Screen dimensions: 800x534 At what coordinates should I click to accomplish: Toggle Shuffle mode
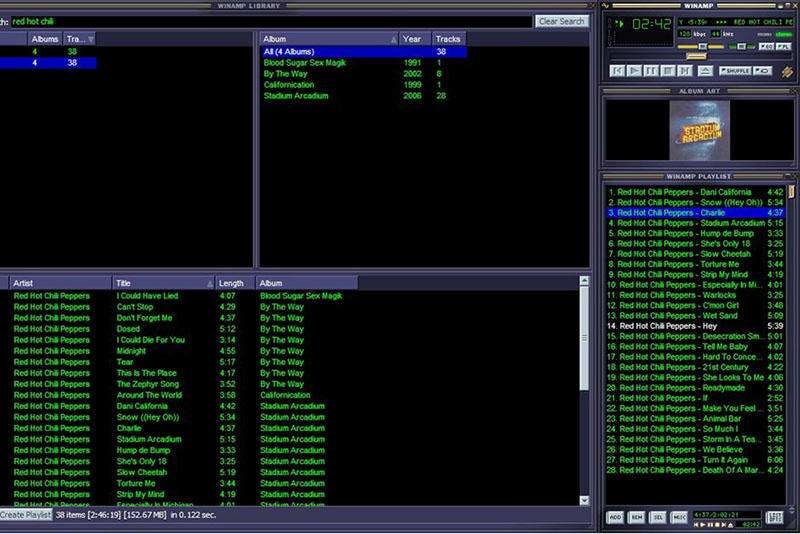point(735,71)
